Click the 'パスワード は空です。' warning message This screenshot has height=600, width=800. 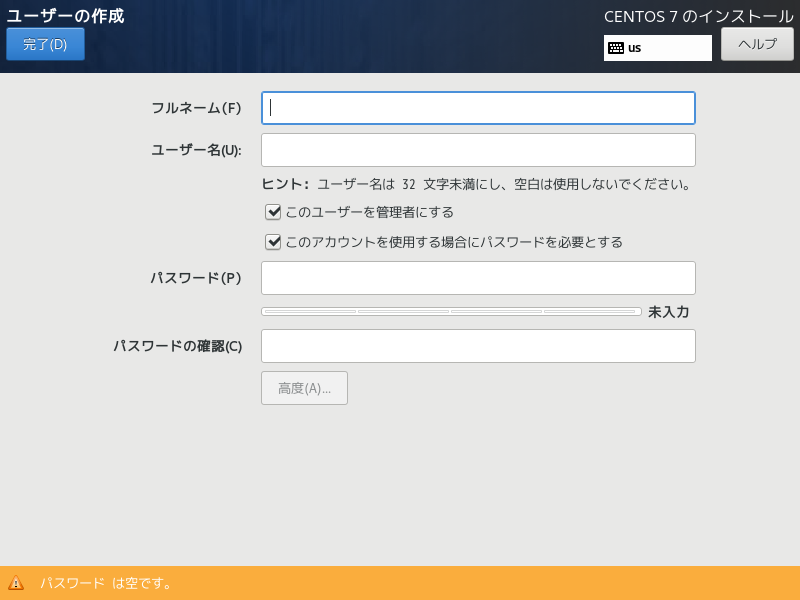pos(106,583)
